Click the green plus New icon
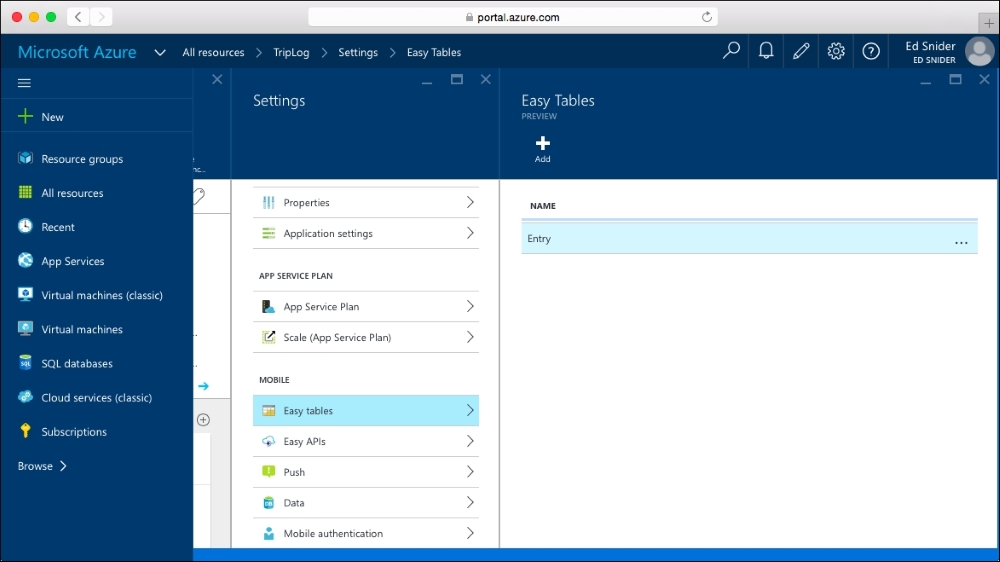 coord(26,116)
